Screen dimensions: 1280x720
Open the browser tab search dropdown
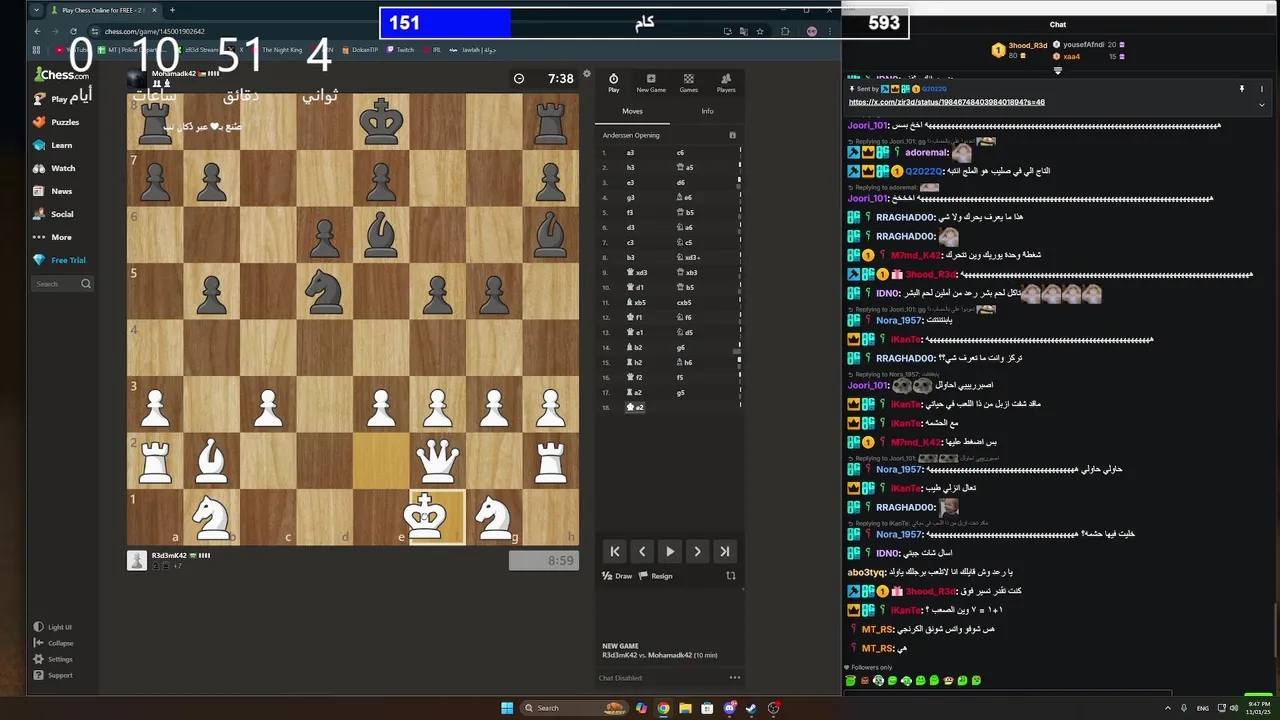[x=37, y=10]
